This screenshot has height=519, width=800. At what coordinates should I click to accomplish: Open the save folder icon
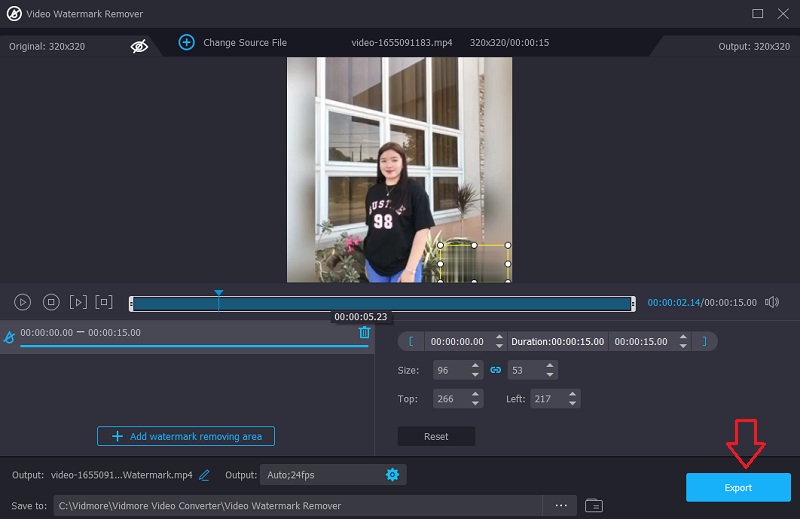pyautogui.click(x=593, y=505)
